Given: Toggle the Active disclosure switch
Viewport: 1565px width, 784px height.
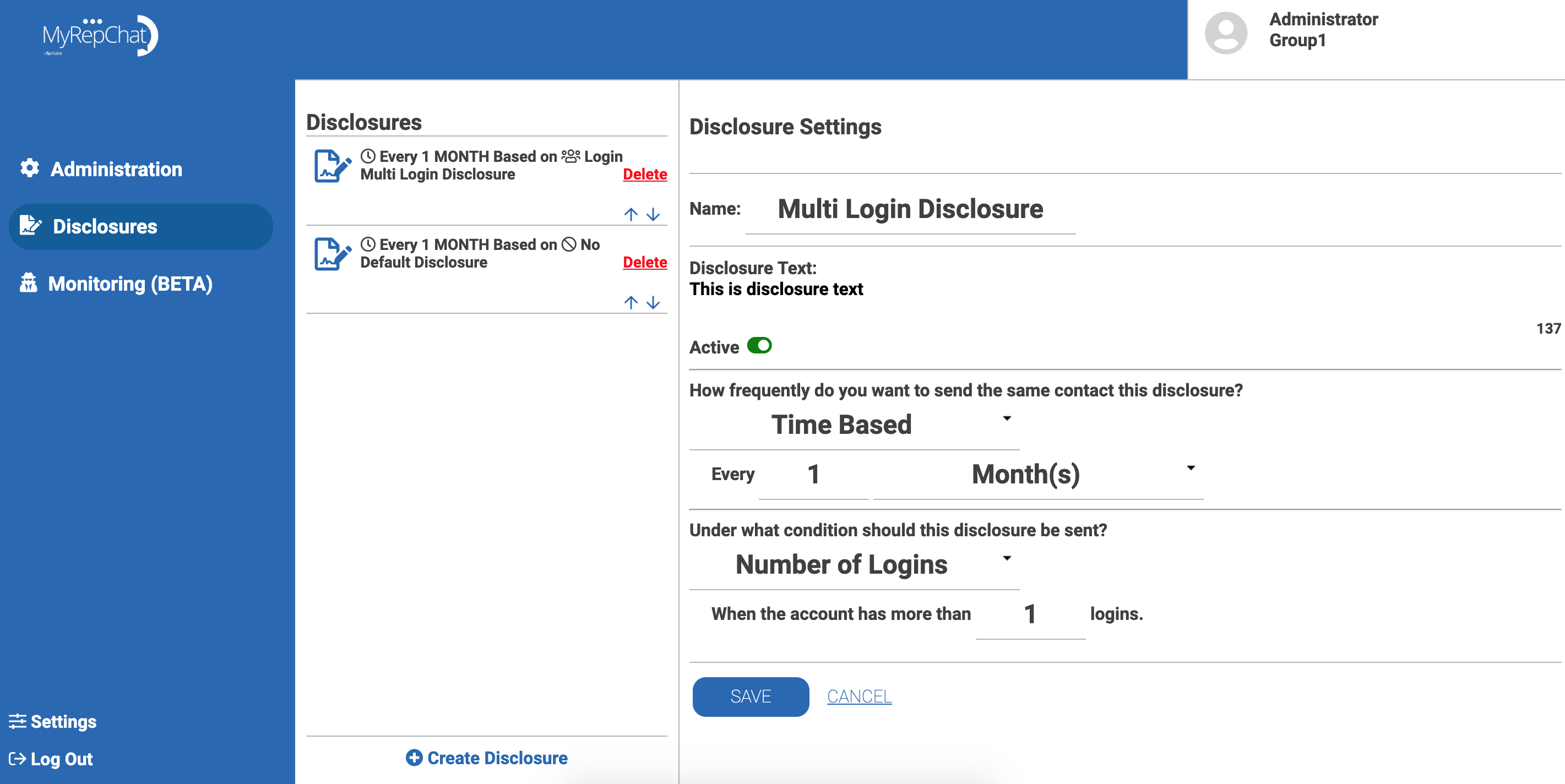Looking at the screenshot, I should 759,346.
